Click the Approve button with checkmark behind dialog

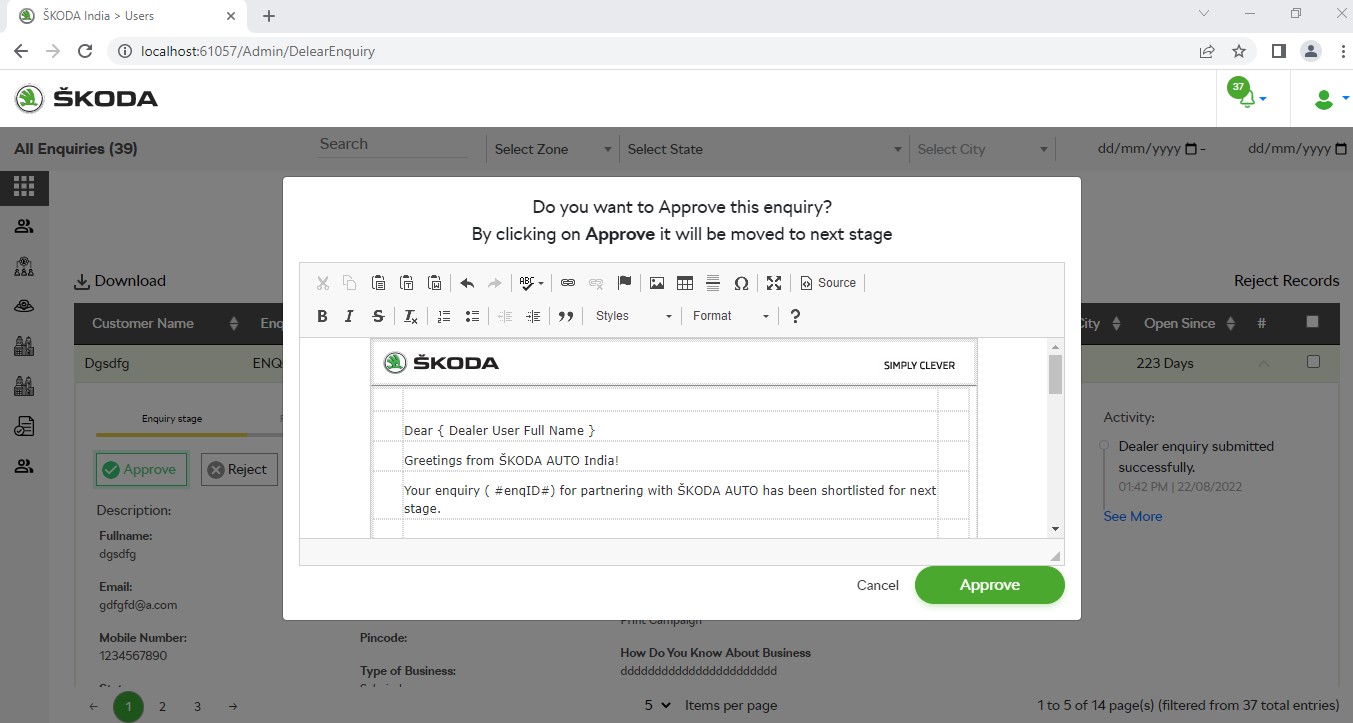click(141, 469)
